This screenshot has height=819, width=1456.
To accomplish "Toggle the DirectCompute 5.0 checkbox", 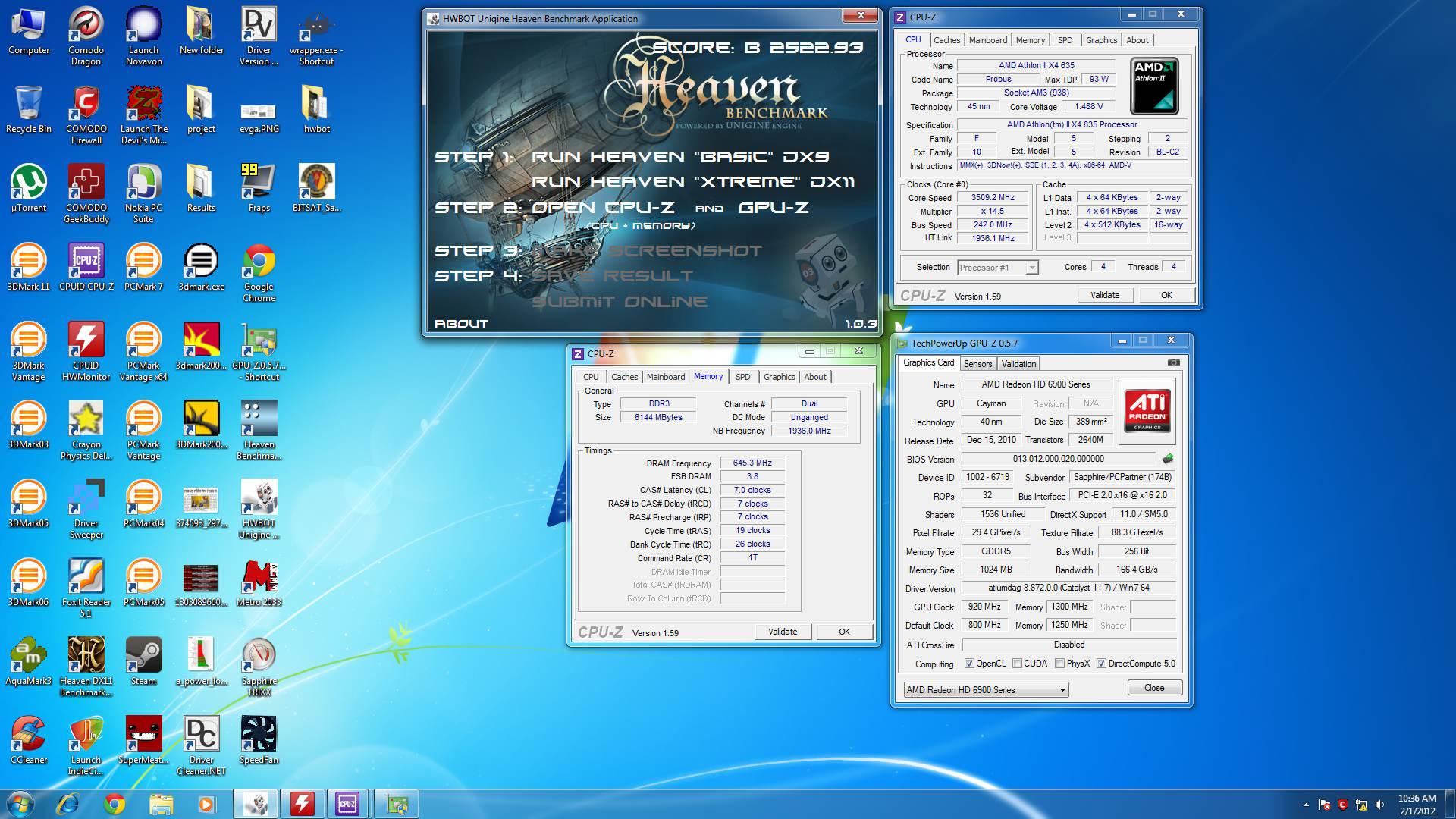I will (1101, 664).
